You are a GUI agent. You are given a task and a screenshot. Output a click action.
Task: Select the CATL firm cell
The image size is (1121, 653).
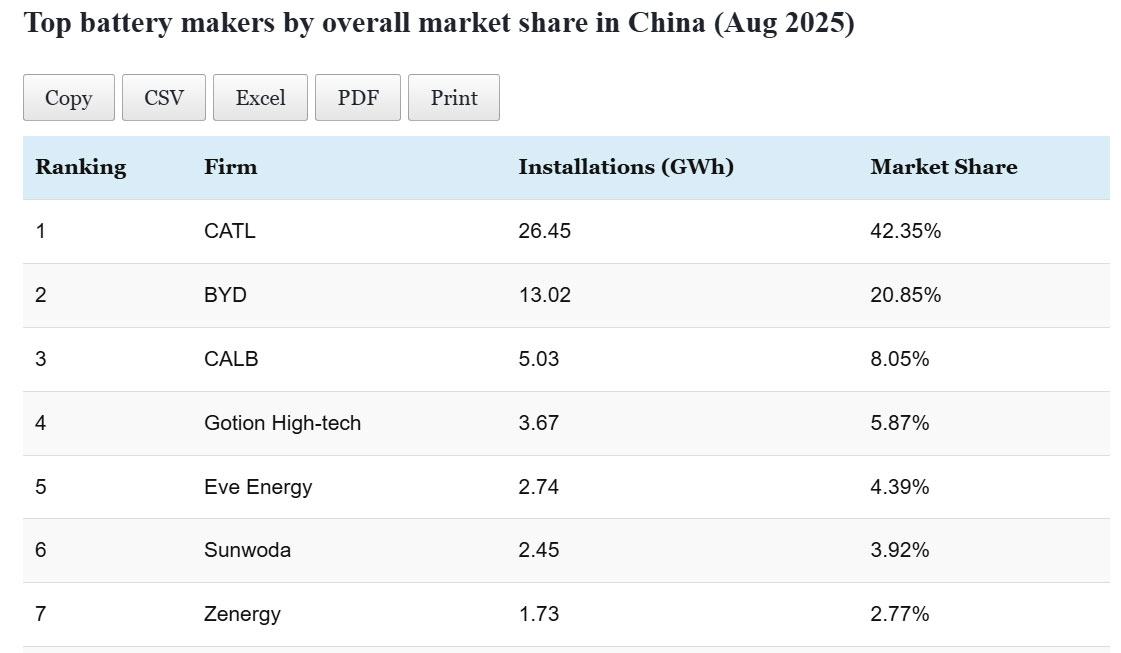click(x=230, y=231)
